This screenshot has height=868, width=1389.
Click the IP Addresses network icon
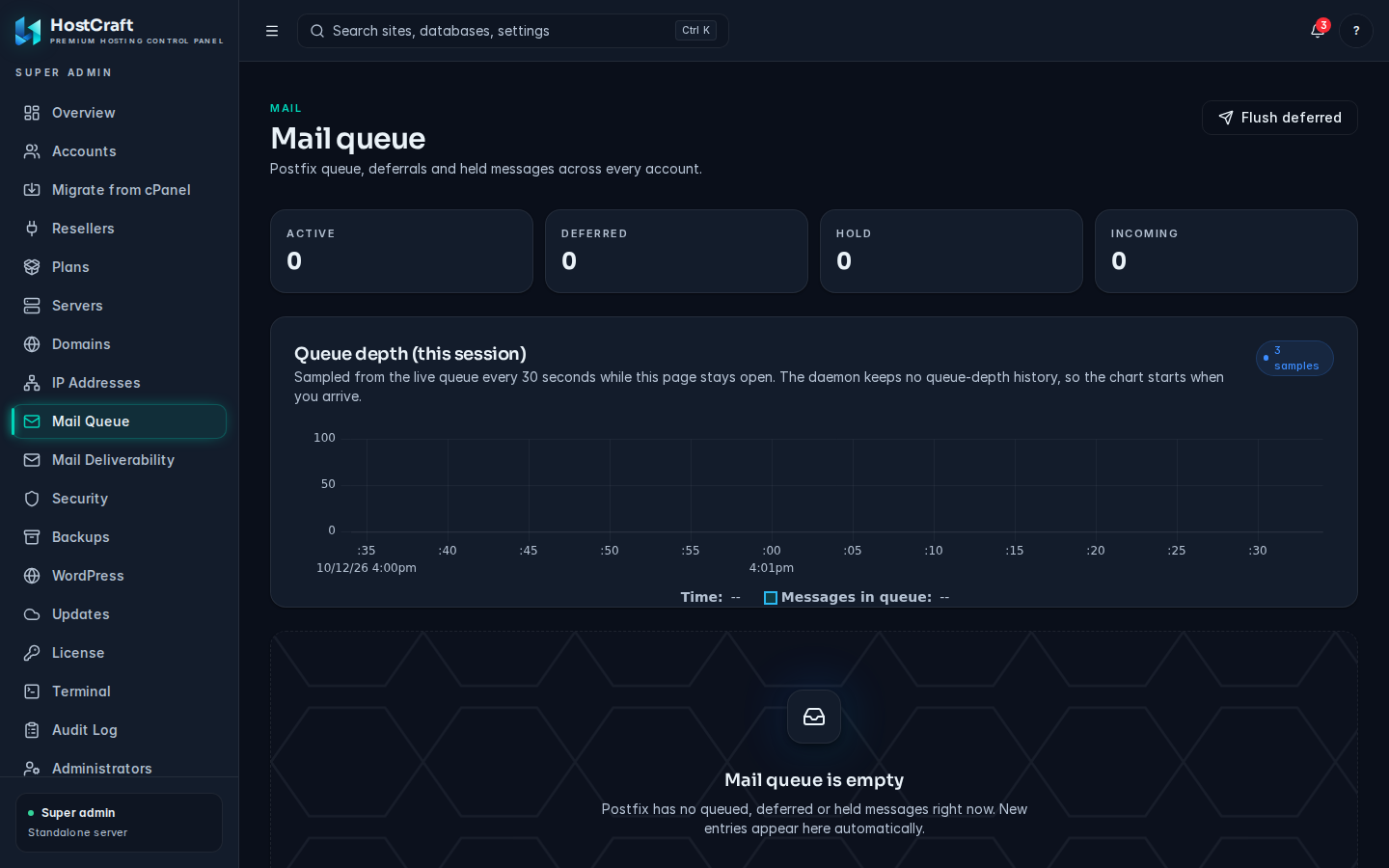tap(32, 383)
